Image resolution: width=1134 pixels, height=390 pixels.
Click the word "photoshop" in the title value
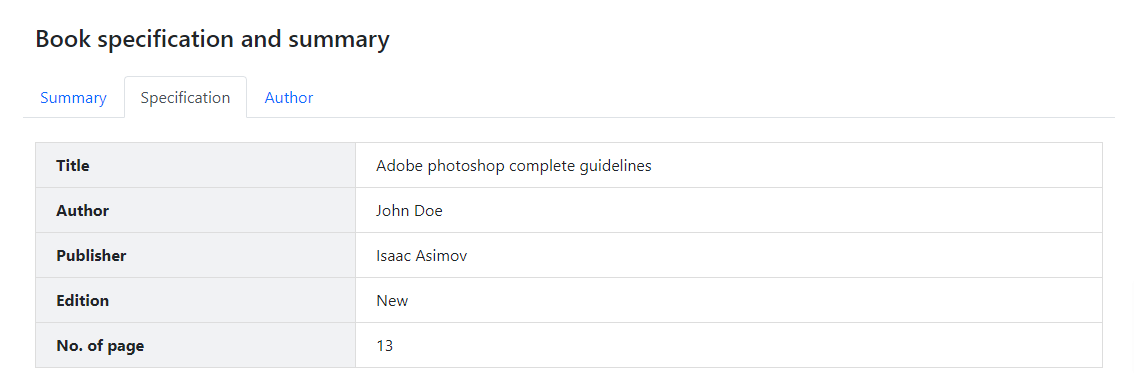point(466,166)
